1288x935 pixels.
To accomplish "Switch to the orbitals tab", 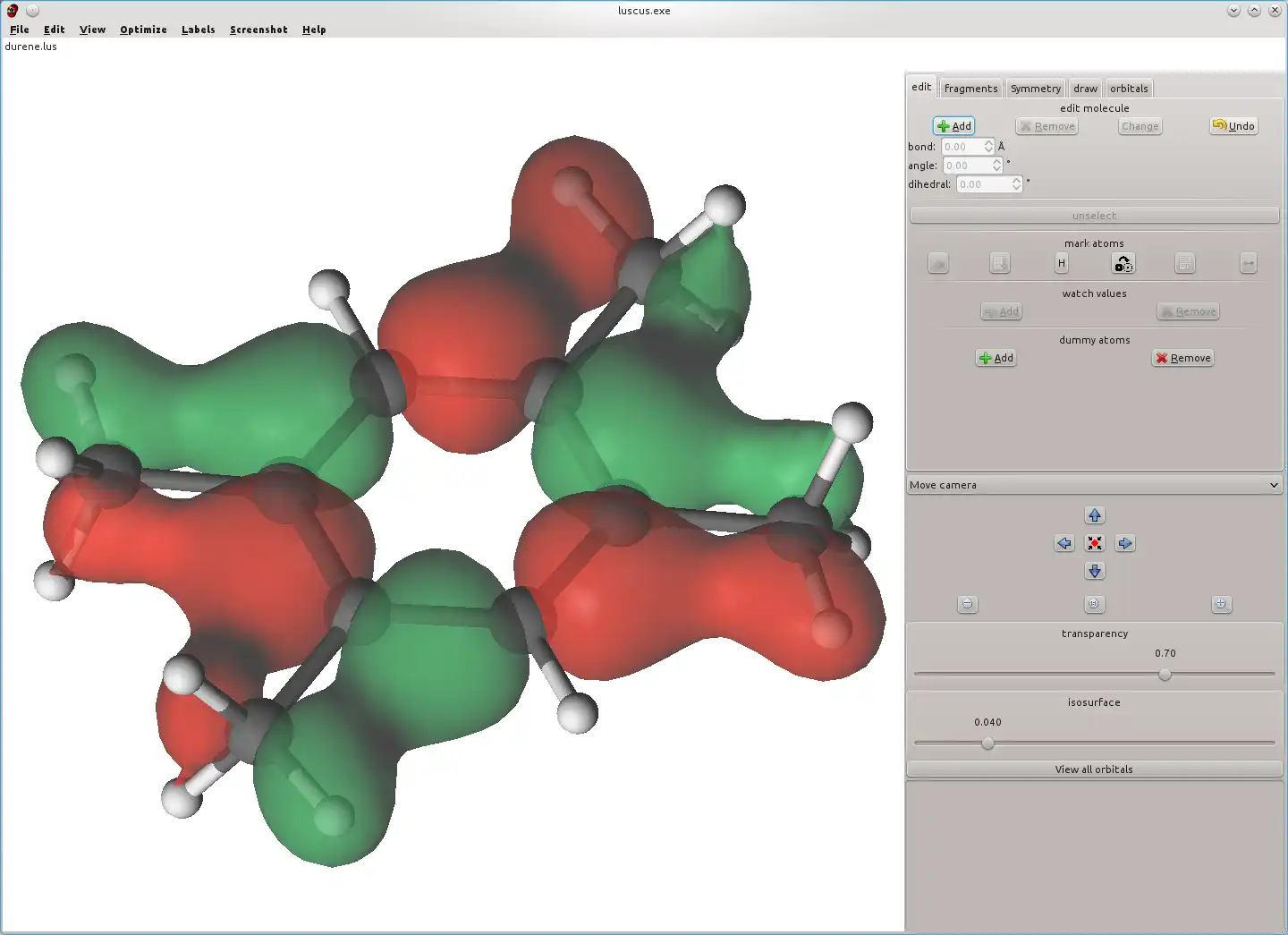I will click(x=1129, y=89).
